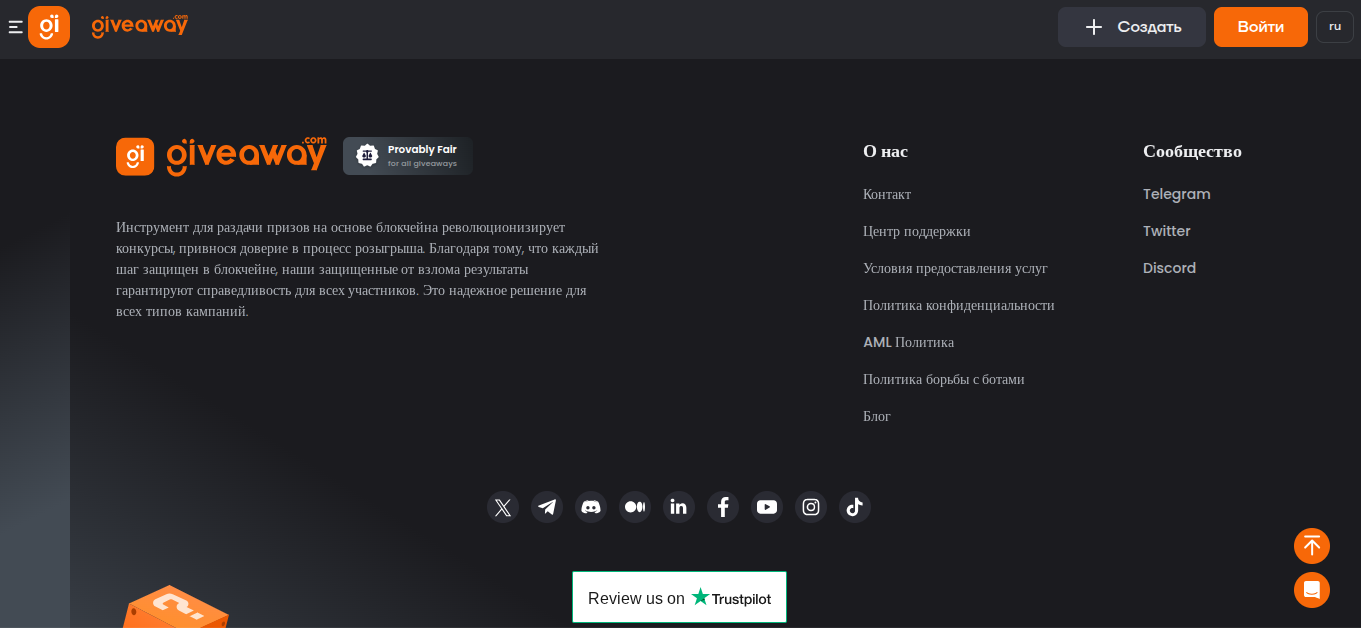
Task: Select the Discord social media icon
Action: point(591,507)
